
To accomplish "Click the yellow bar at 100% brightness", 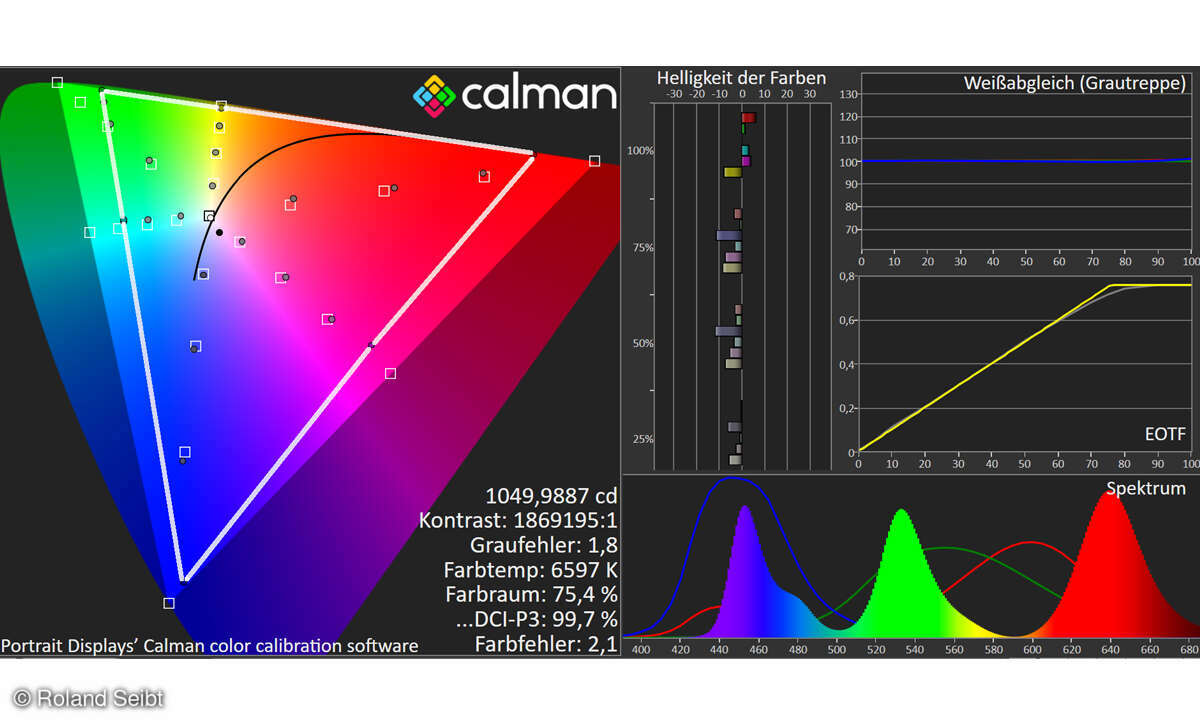I will point(732,172).
